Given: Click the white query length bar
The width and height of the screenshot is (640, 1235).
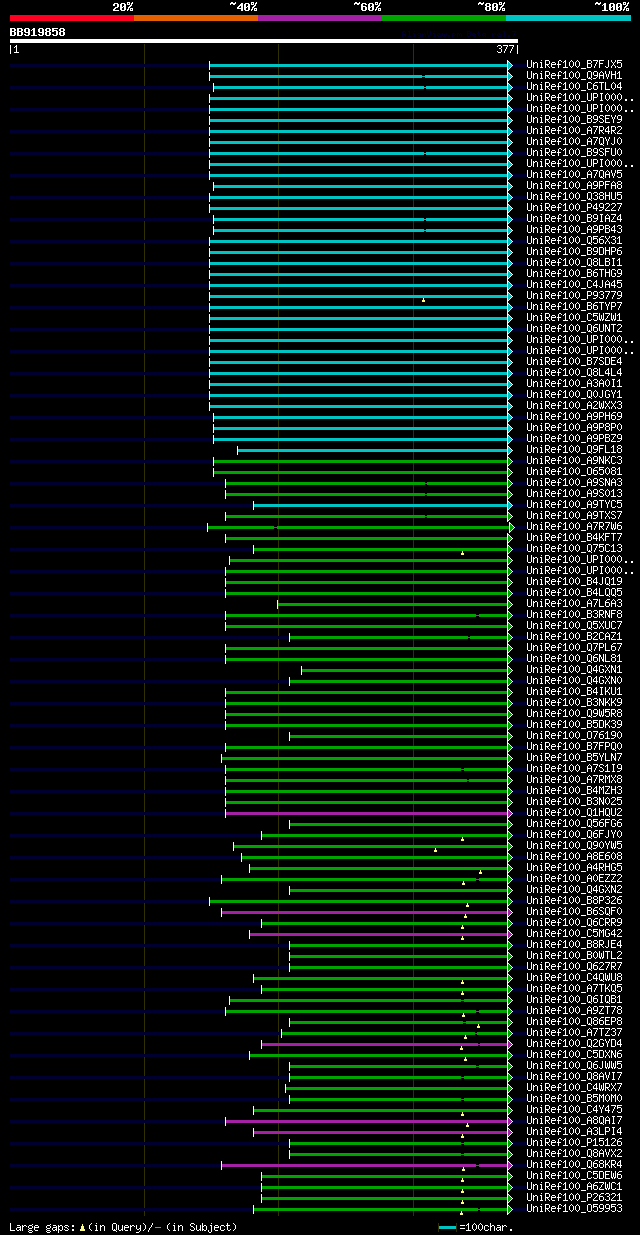Looking at the screenshot, I should click(264, 41).
